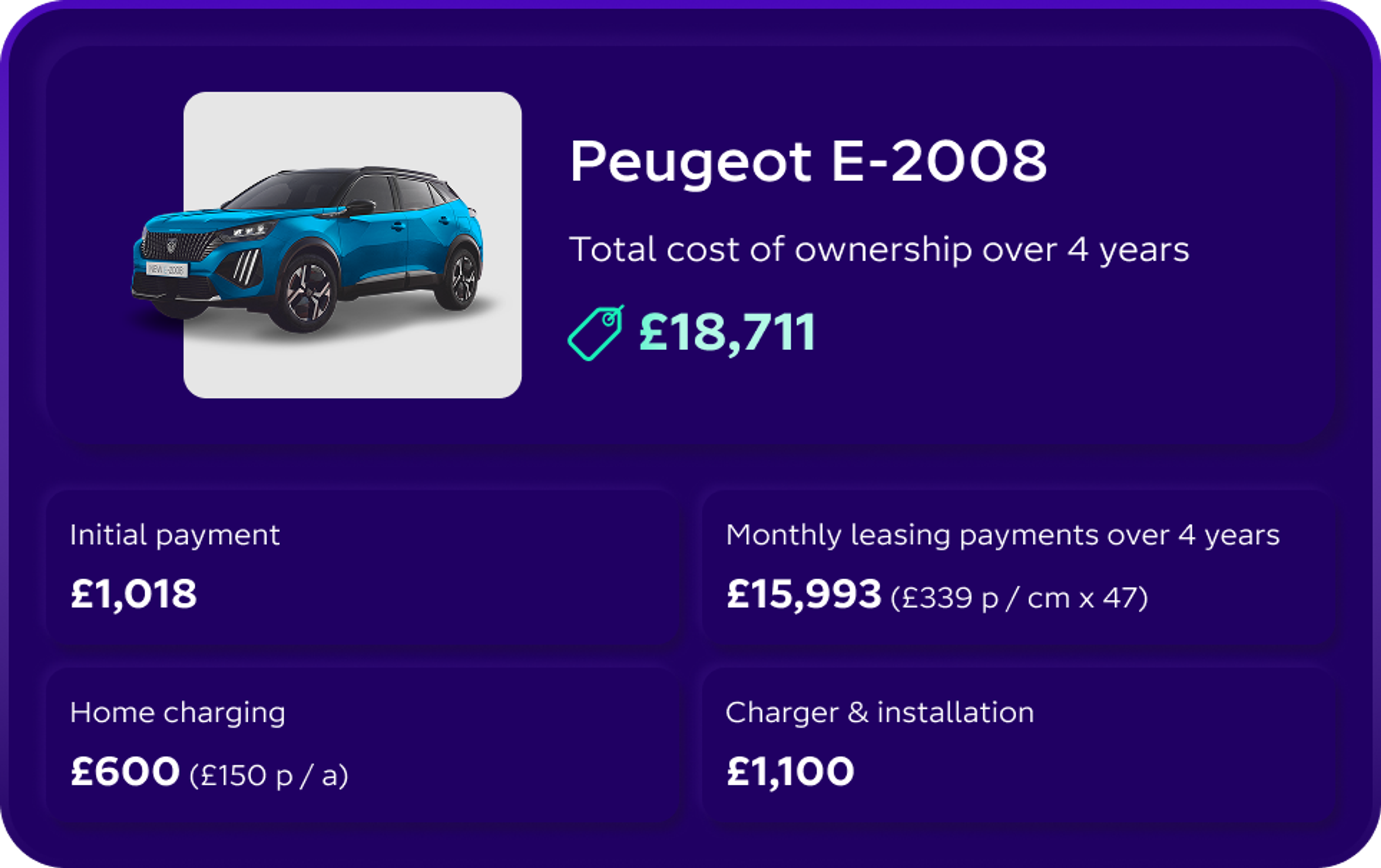Screen dimensions: 1381x868
Task: Click the £1,018 initial payment amount
Action: click(x=134, y=594)
